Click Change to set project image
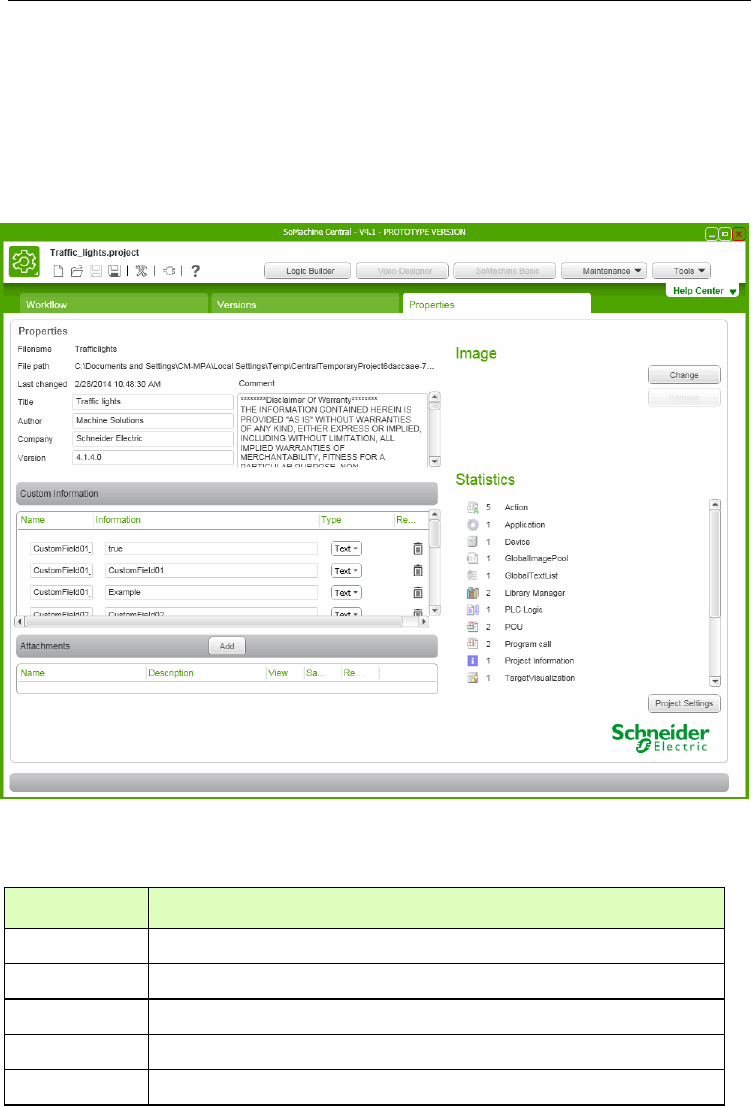 tap(684, 375)
